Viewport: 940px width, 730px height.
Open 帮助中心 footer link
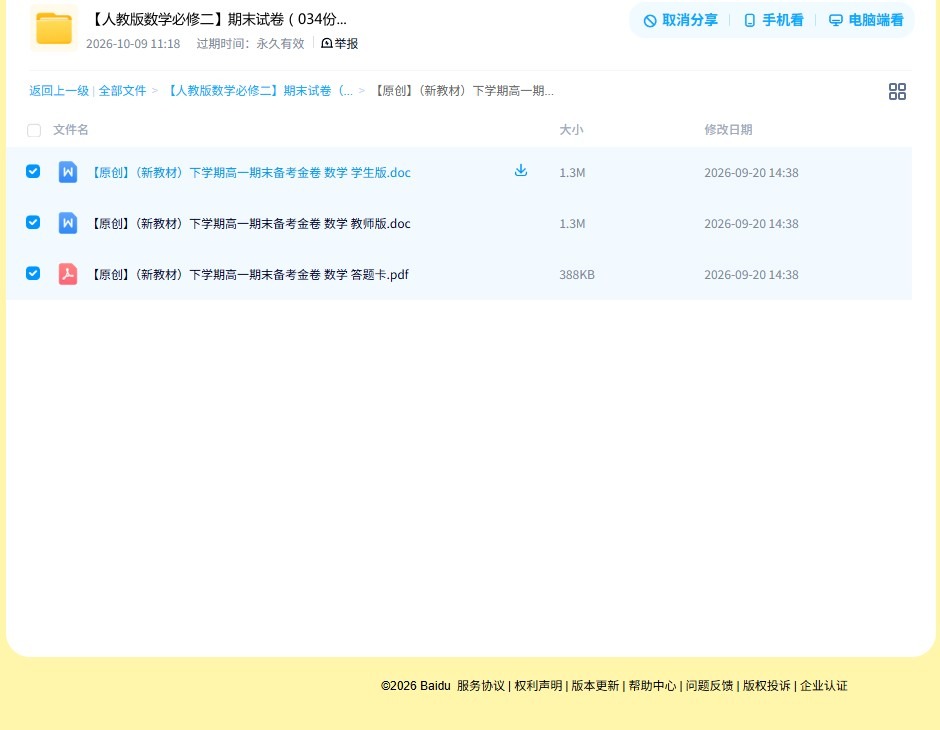[652, 686]
